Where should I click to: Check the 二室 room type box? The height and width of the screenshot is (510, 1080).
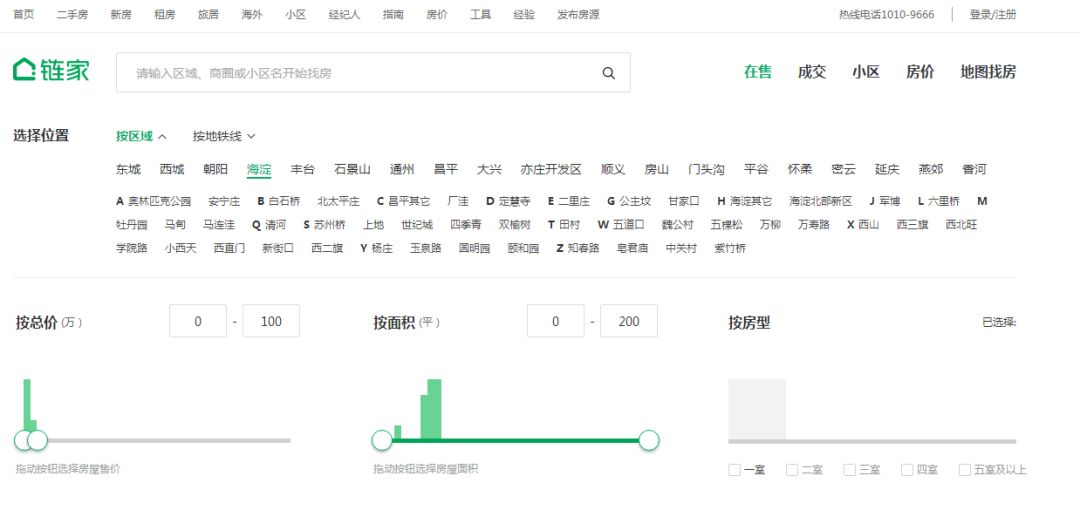coord(792,470)
